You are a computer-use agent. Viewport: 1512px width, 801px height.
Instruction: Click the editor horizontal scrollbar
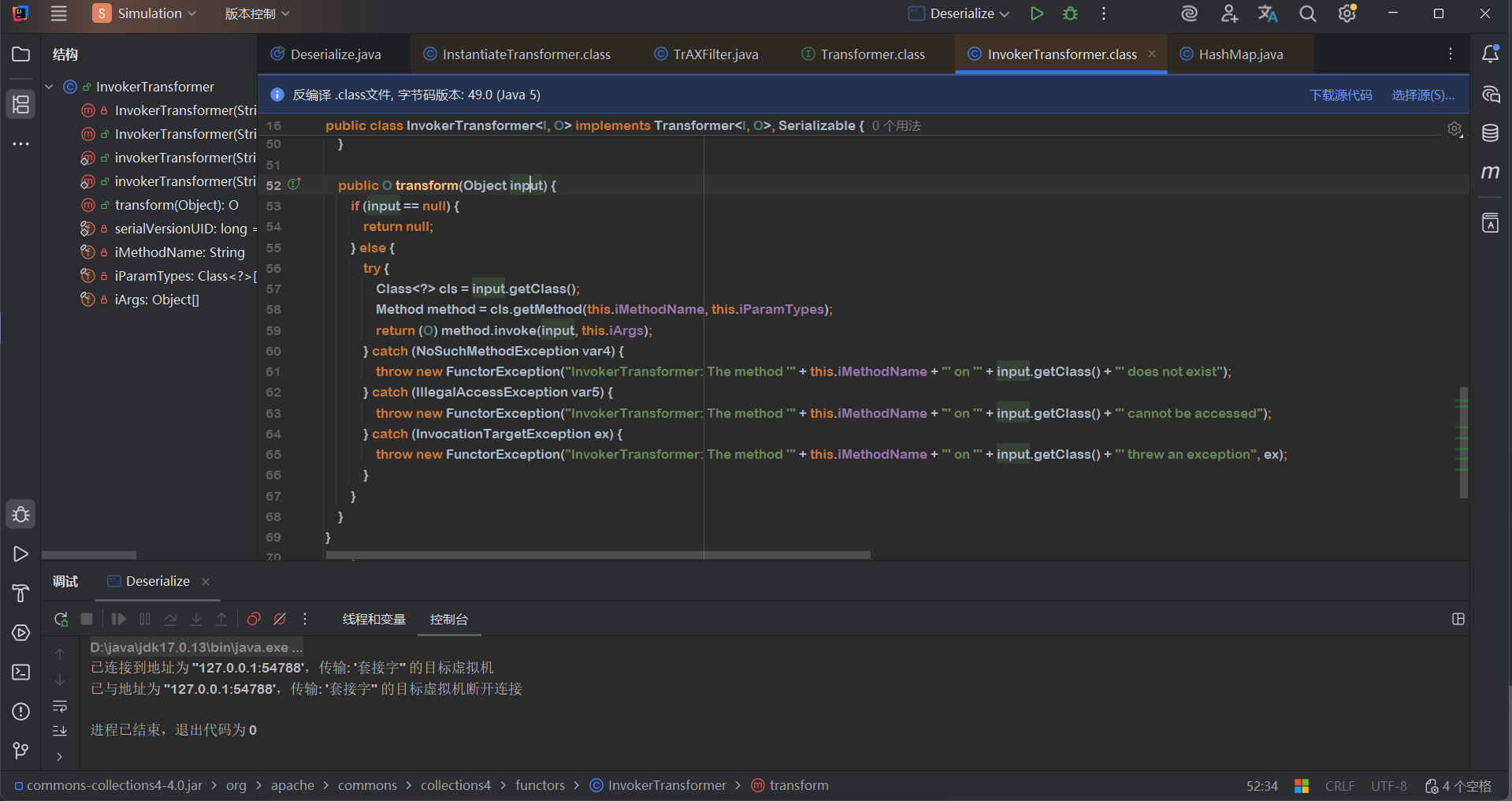599,555
